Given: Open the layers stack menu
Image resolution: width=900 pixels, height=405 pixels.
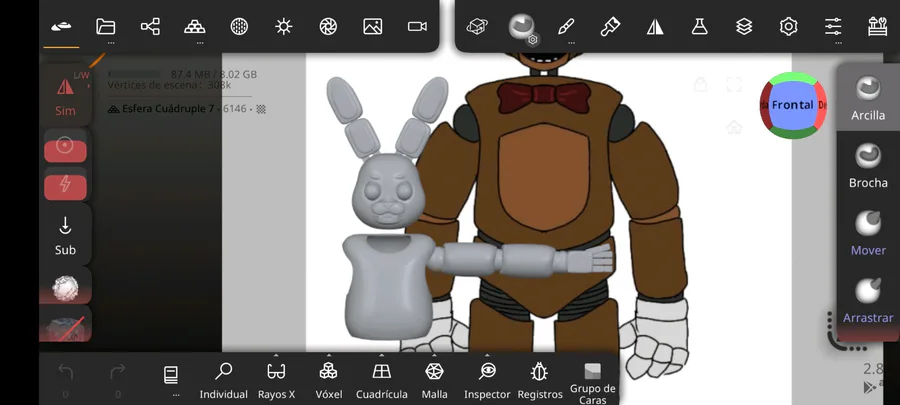Looking at the screenshot, I should click(744, 26).
